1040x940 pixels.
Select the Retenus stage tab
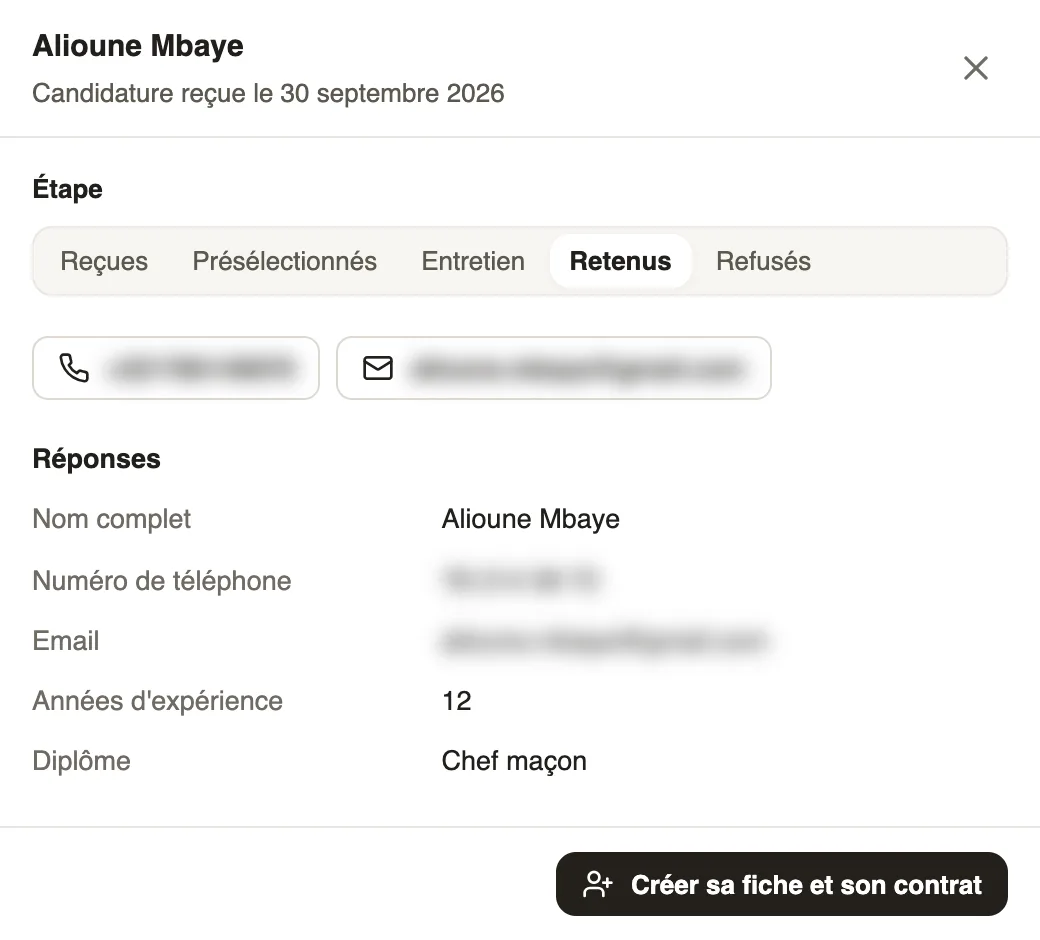click(620, 261)
